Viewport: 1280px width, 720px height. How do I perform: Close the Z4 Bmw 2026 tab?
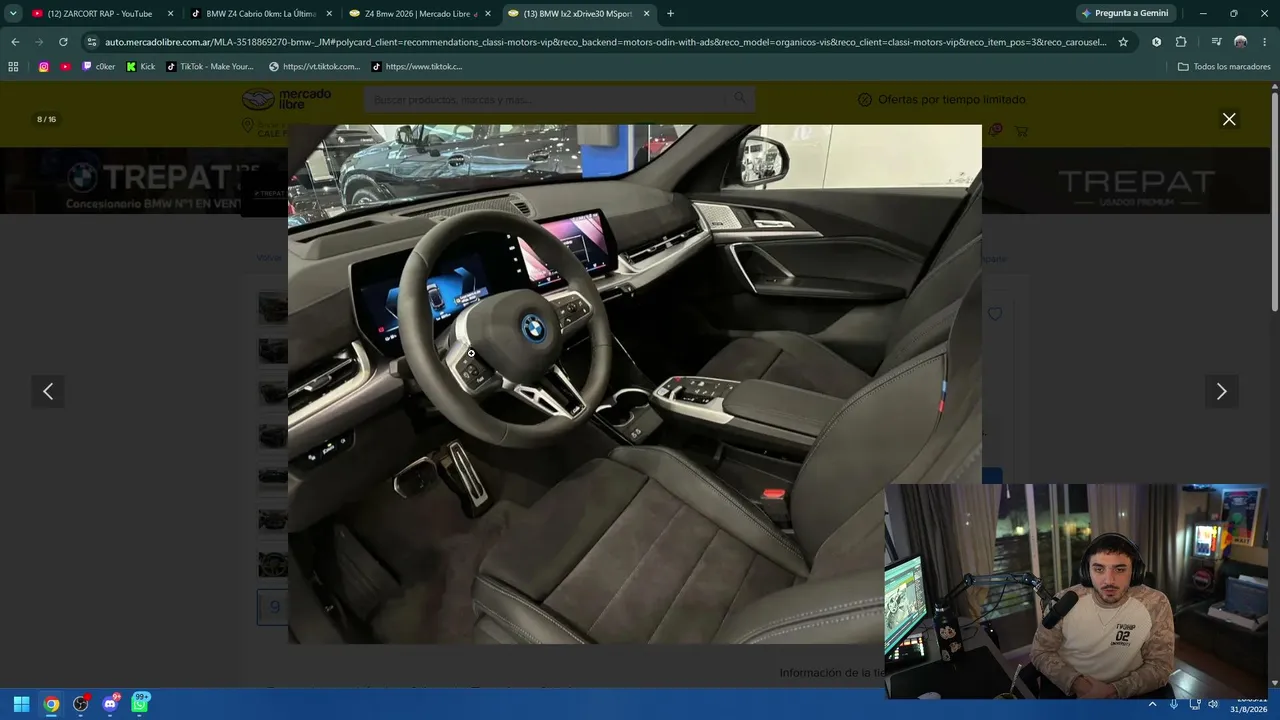point(488,13)
